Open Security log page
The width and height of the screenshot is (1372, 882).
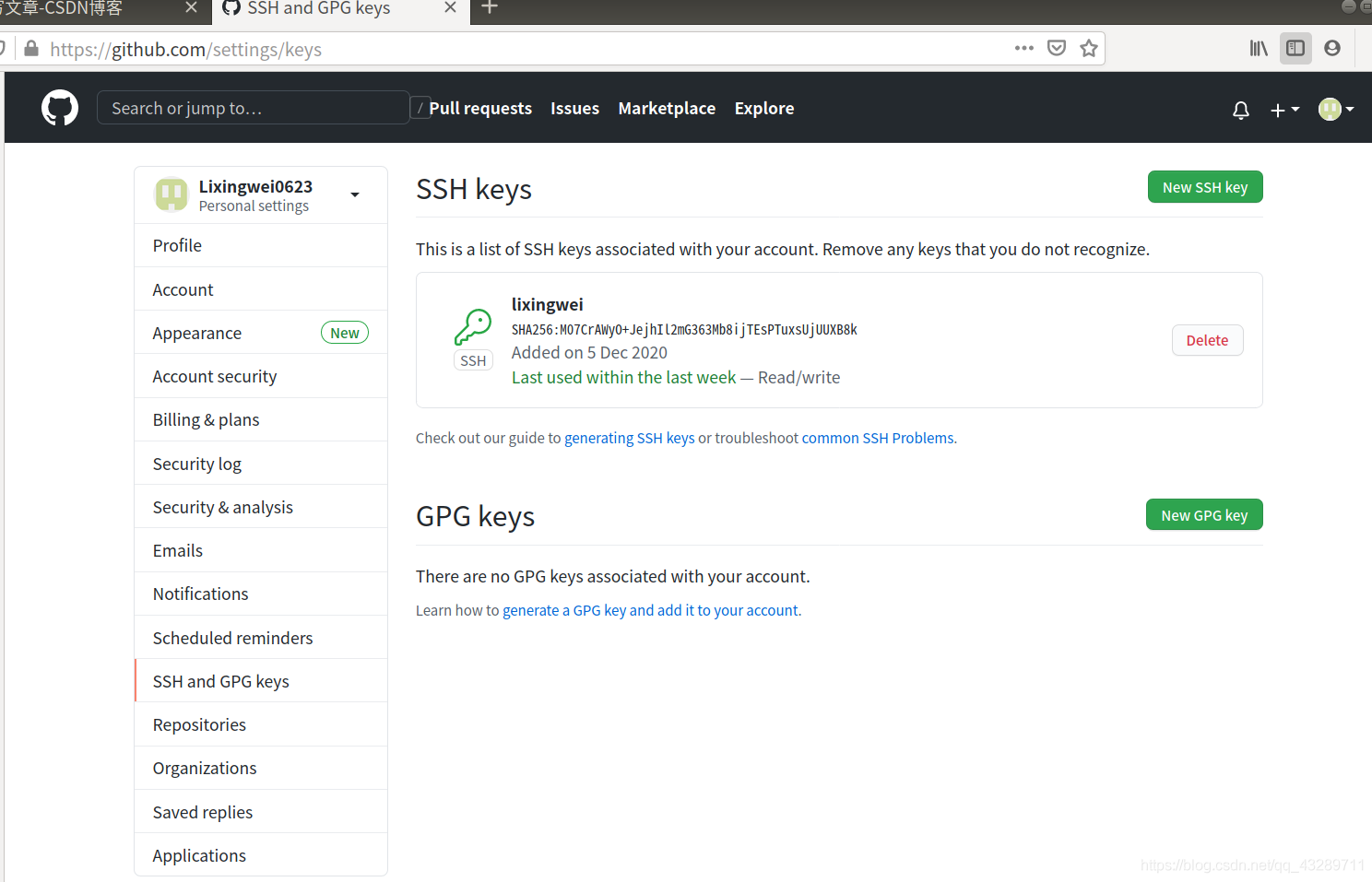tap(261, 464)
